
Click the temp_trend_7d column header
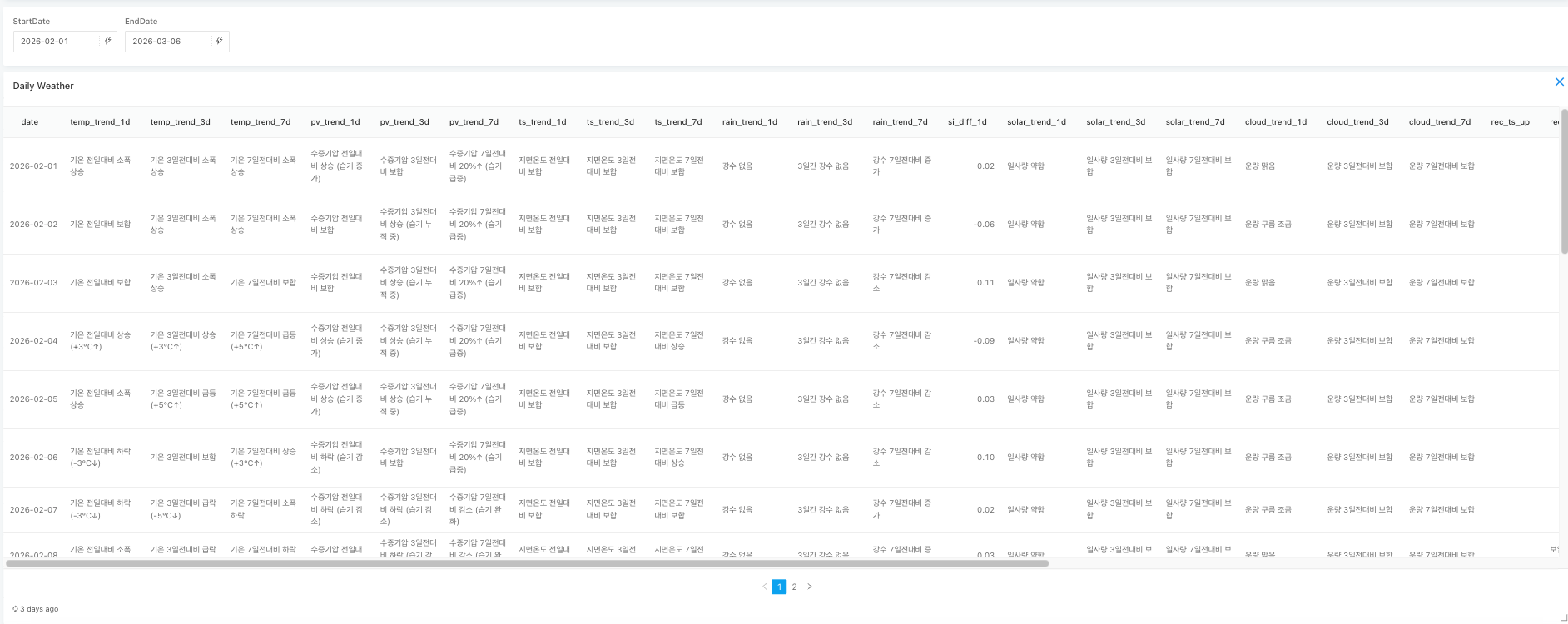click(x=261, y=122)
